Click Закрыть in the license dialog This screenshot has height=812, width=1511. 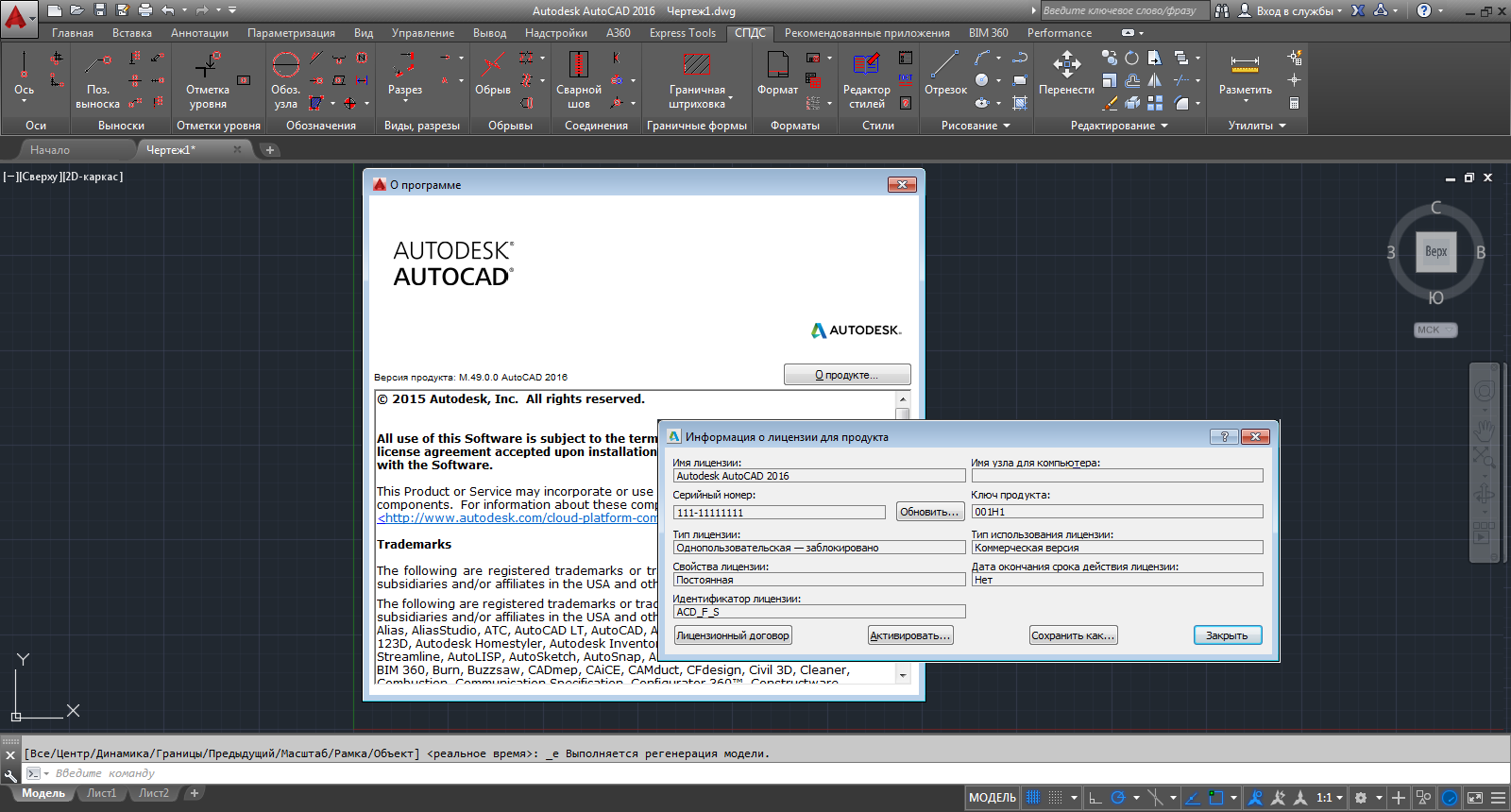click(x=1227, y=635)
